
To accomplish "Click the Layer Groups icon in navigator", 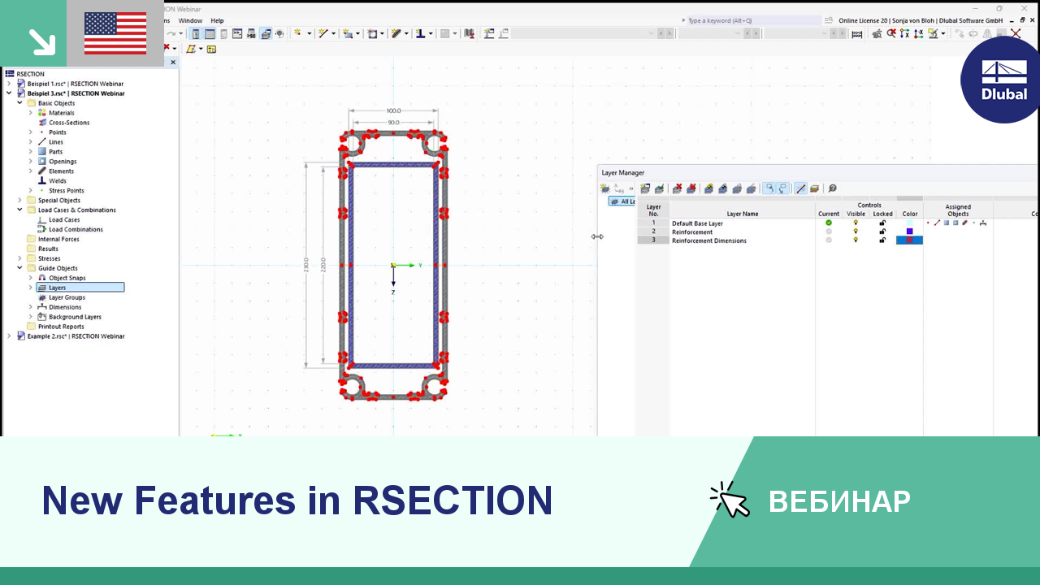I will [42, 297].
